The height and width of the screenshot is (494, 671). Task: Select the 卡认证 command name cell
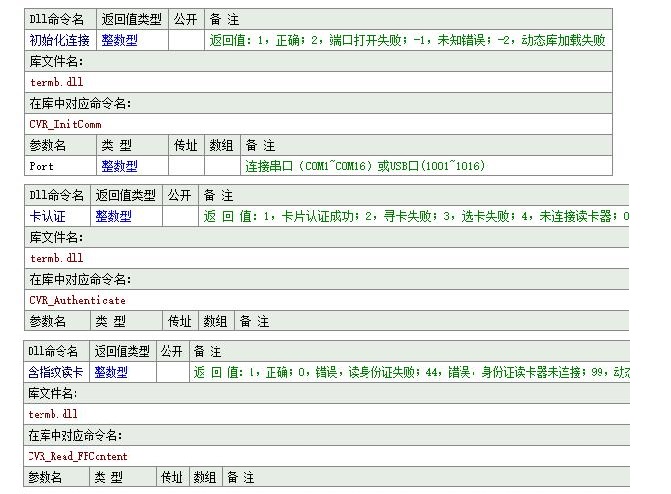pyautogui.click(x=57, y=216)
